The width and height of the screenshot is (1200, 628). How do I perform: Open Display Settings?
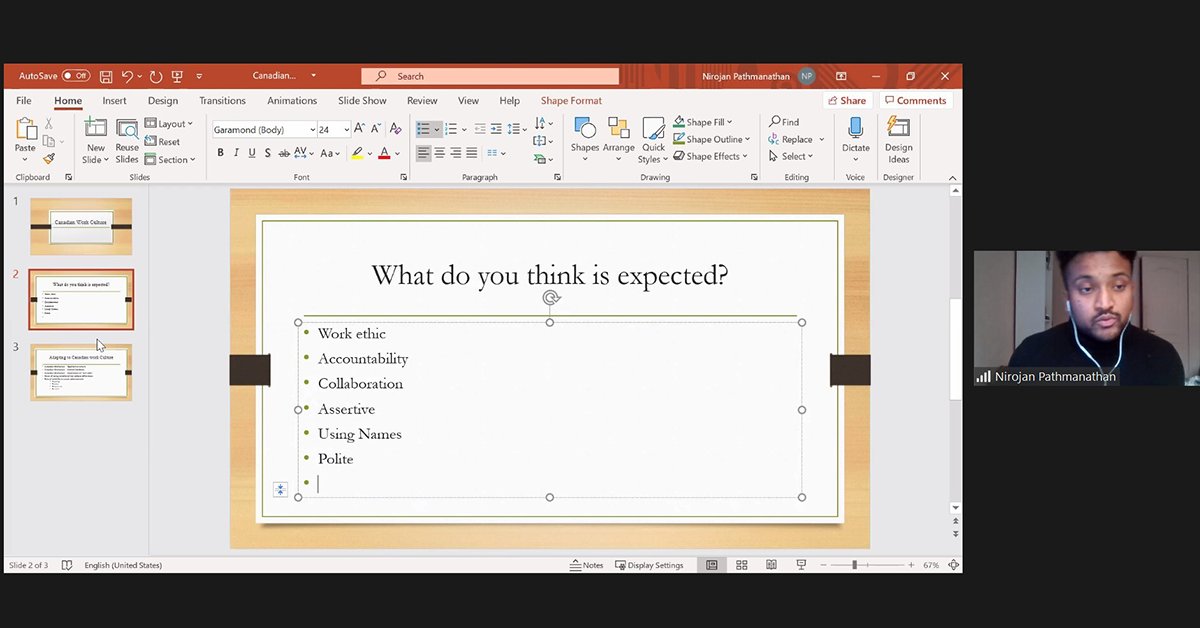(649, 565)
